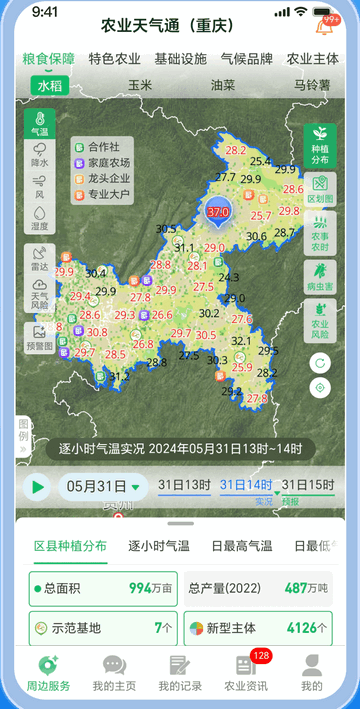Click the 总面积 994万亩 card
The image size is (360, 709).
[x=103, y=589]
